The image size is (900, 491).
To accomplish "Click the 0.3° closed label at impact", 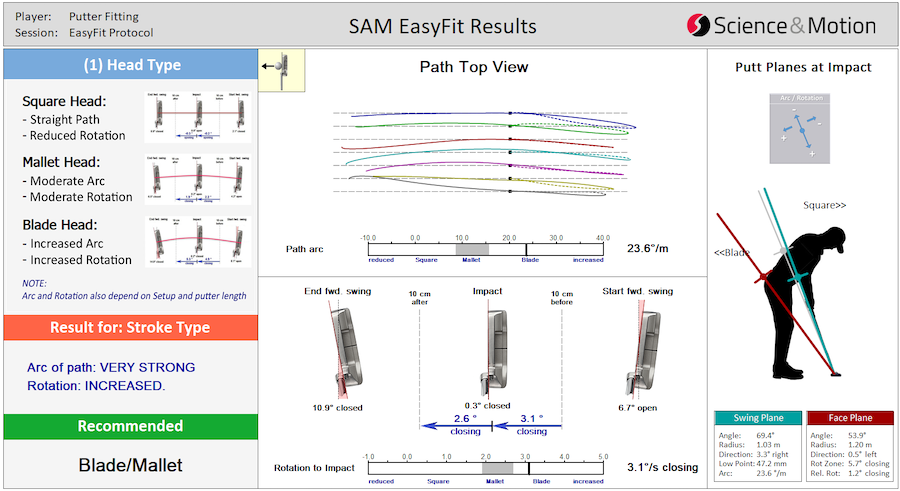I will pyautogui.click(x=487, y=405).
